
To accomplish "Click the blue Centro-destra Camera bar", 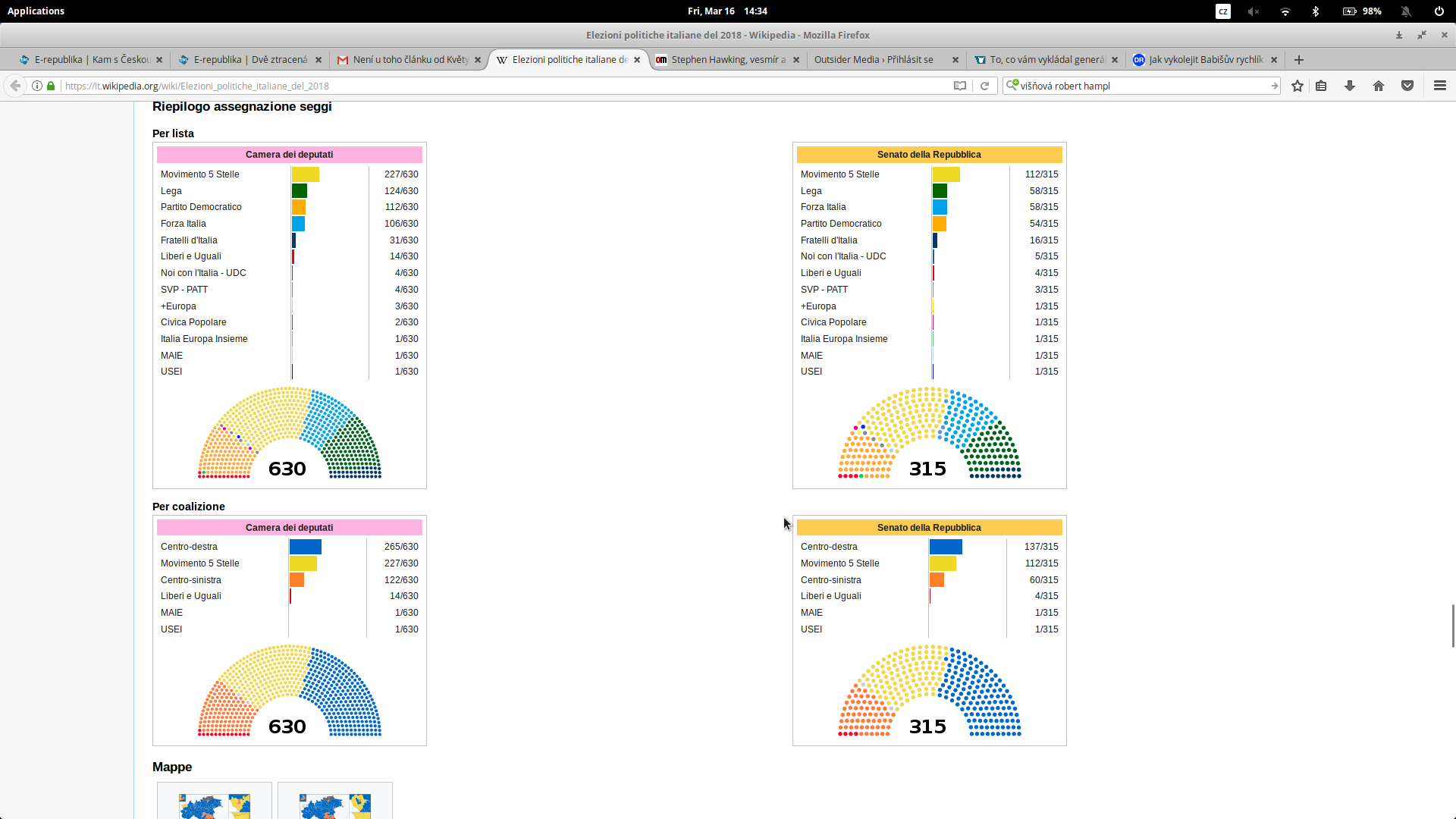I will click(306, 547).
